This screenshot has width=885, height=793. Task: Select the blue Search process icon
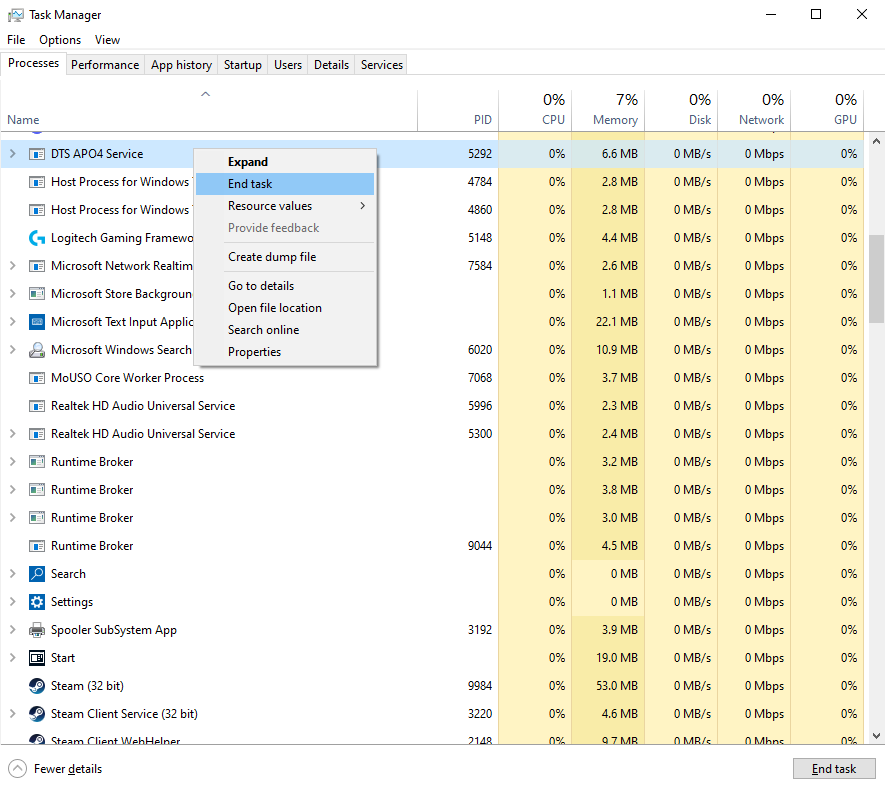click(37, 574)
